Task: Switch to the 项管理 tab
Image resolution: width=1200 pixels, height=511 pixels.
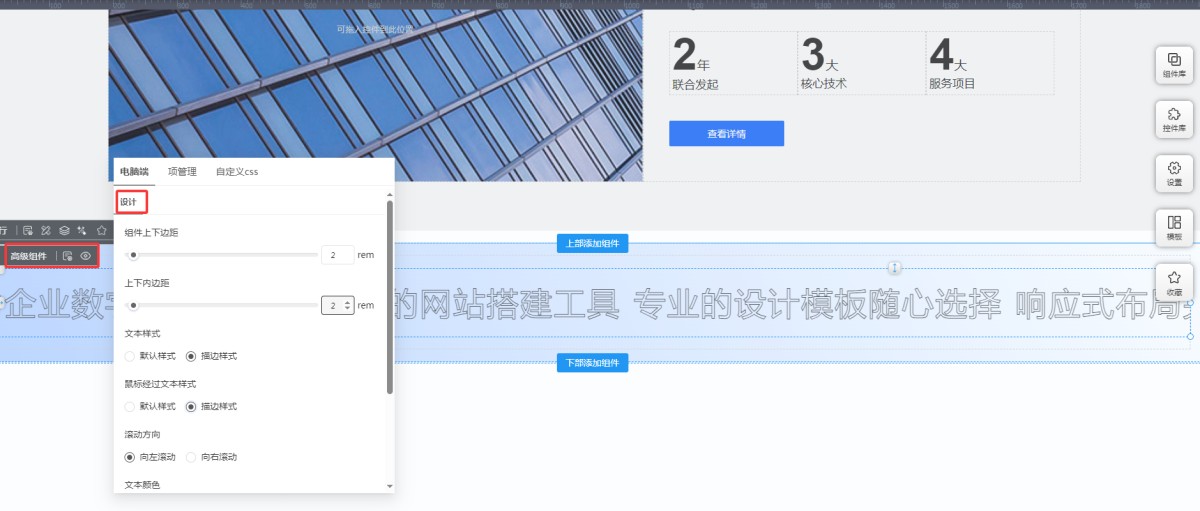Action: (182, 172)
